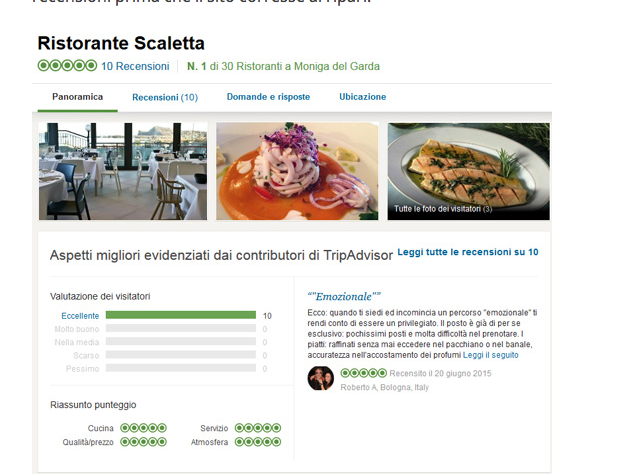Click the Atmosfera rating bubbles
Image resolution: width=634 pixels, height=474 pixels.
(258, 442)
